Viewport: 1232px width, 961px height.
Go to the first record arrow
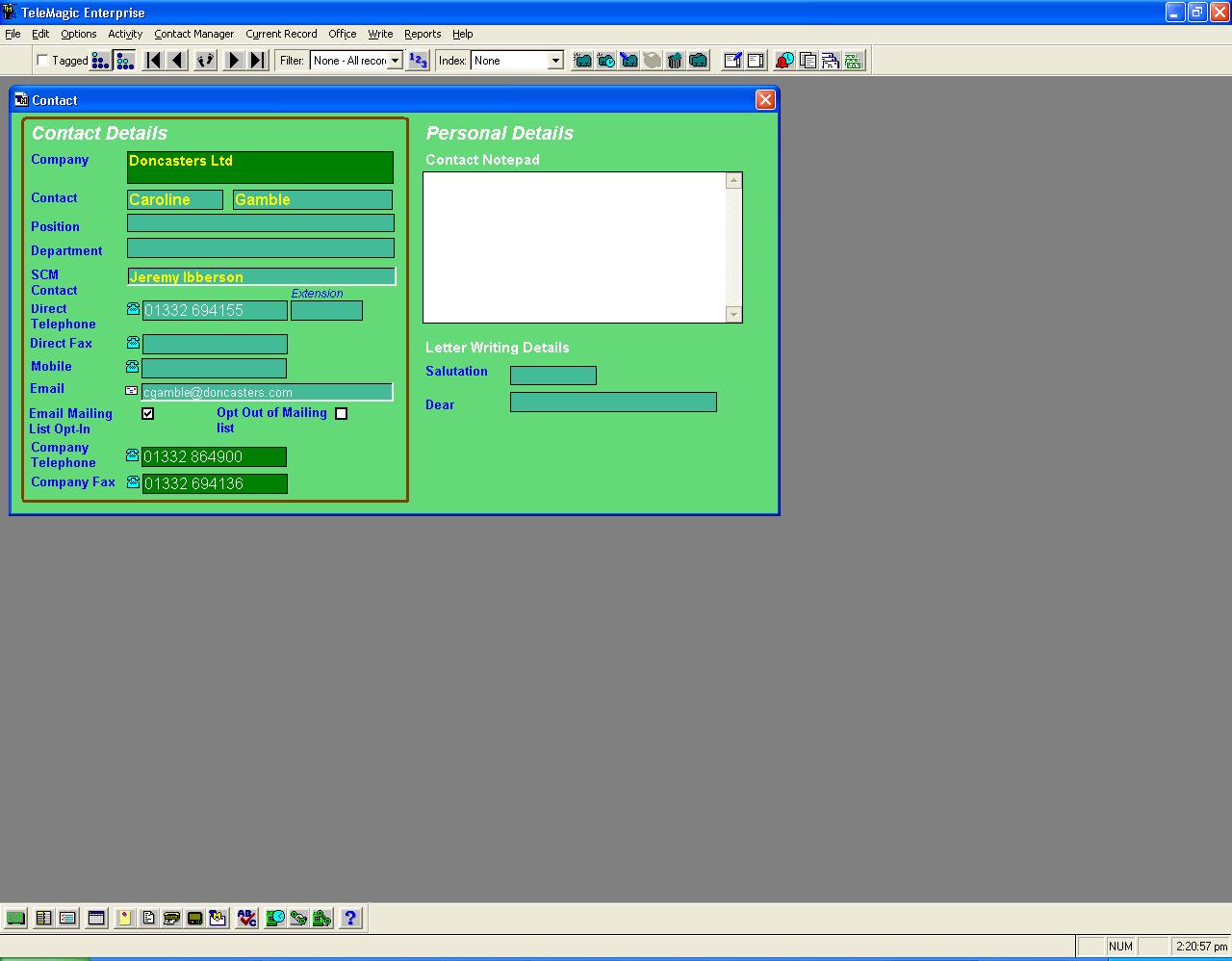tap(153, 61)
